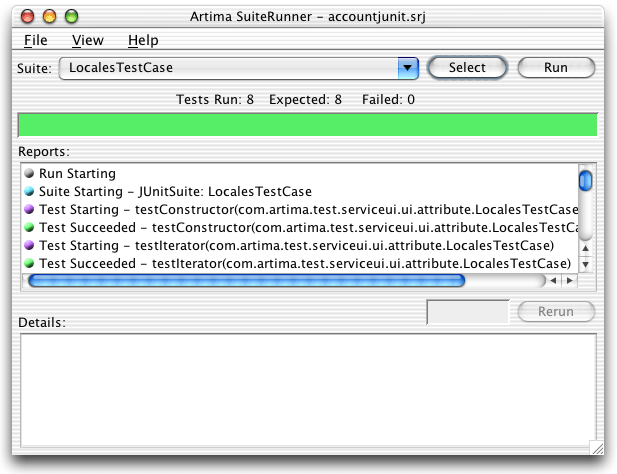Click inside the Details text area
The image size is (617, 474).
[308, 390]
